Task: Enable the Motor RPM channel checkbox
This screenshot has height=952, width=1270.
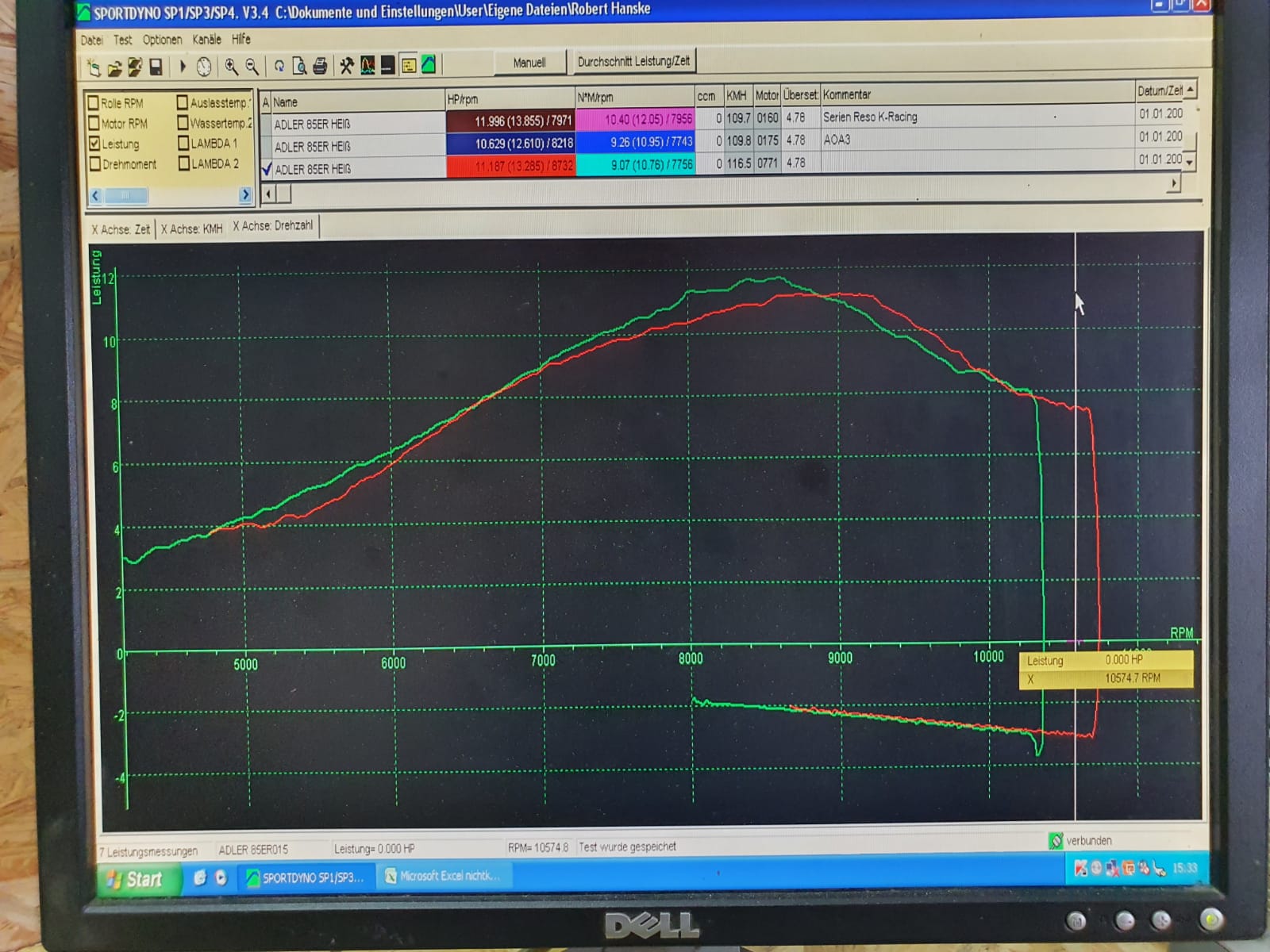Action: [x=94, y=124]
